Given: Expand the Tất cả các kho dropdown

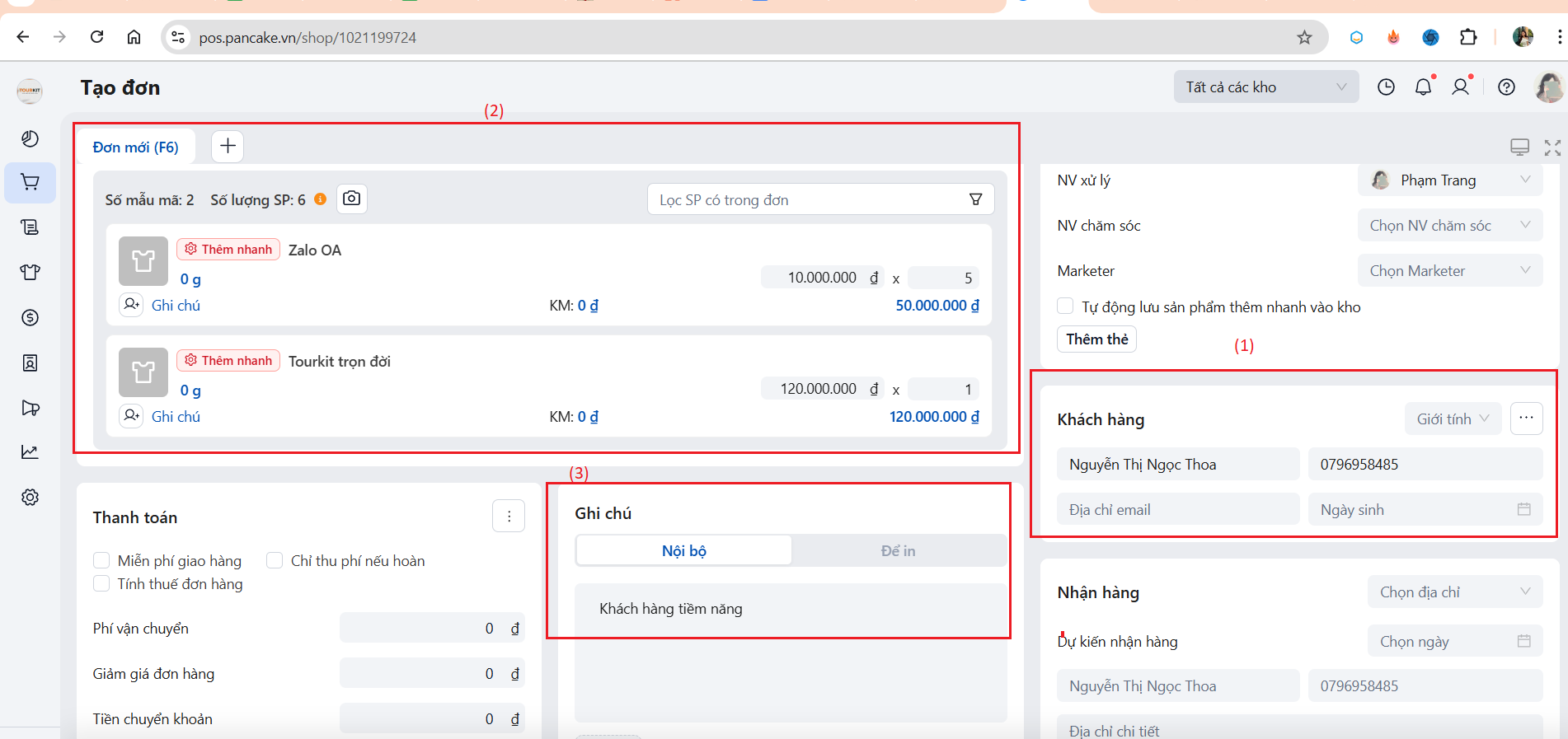Looking at the screenshot, I should 1265,87.
